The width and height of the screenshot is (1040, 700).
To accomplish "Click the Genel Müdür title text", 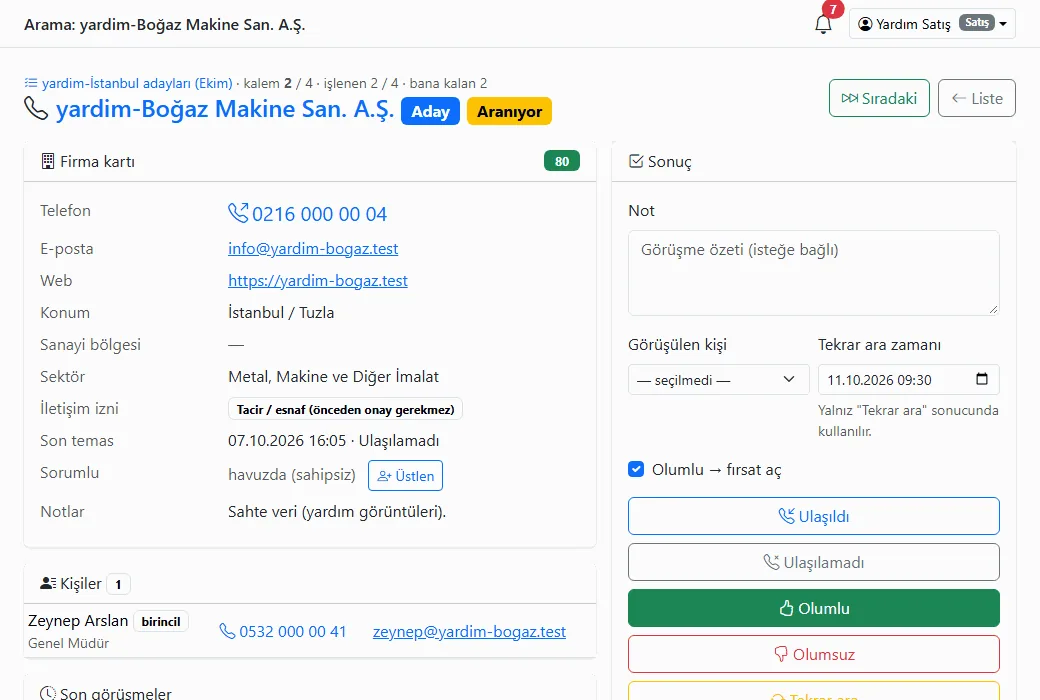I will [68, 643].
